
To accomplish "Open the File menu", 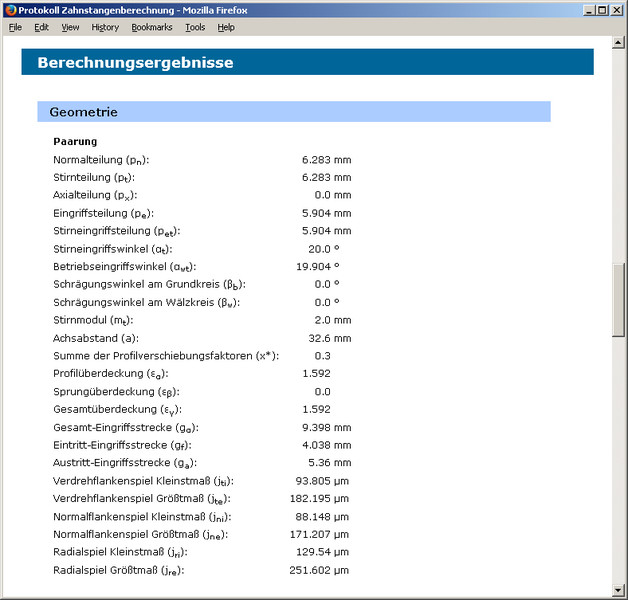I will (15, 27).
